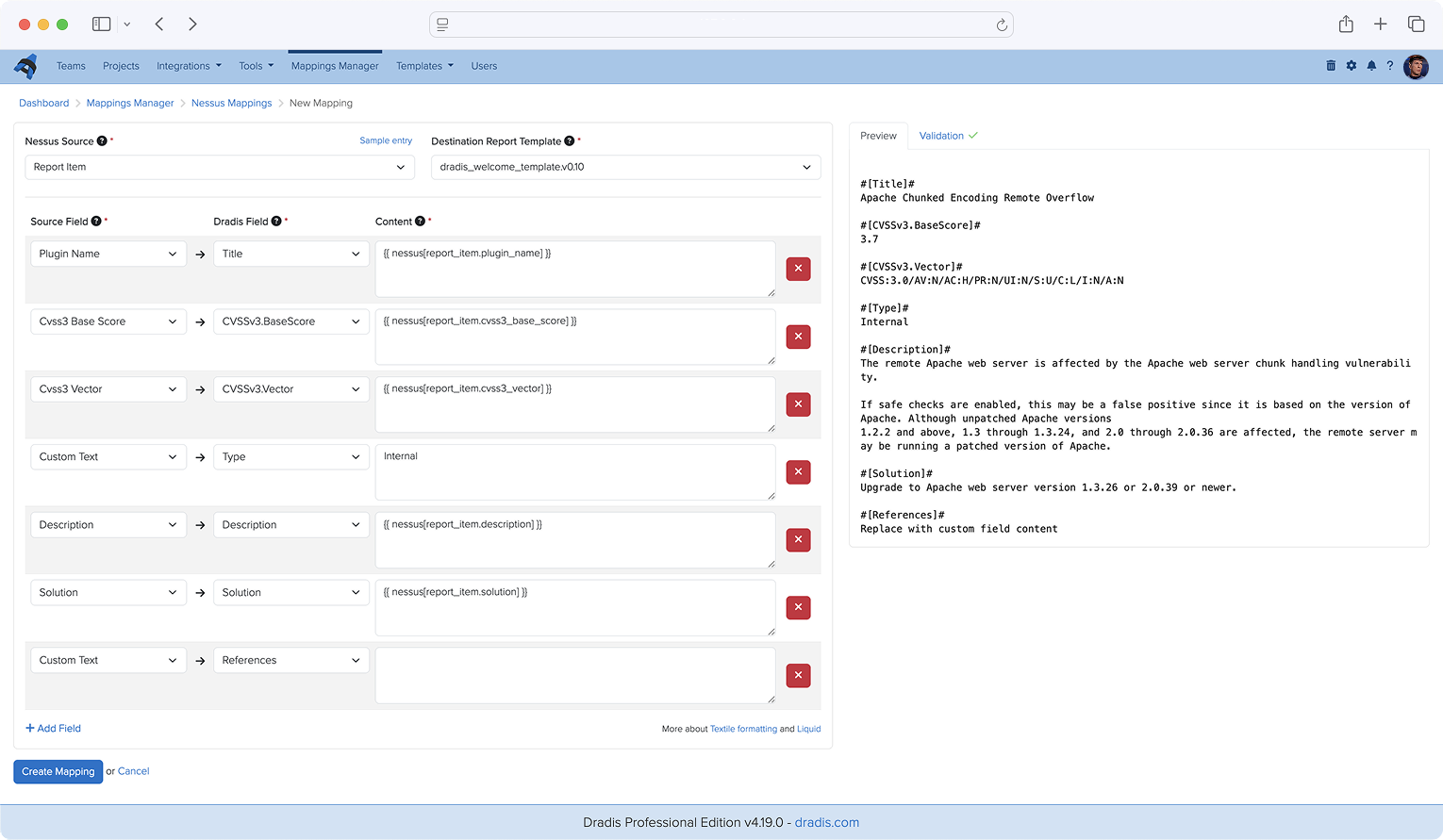Click help icon next to Nessus Source

[102, 141]
